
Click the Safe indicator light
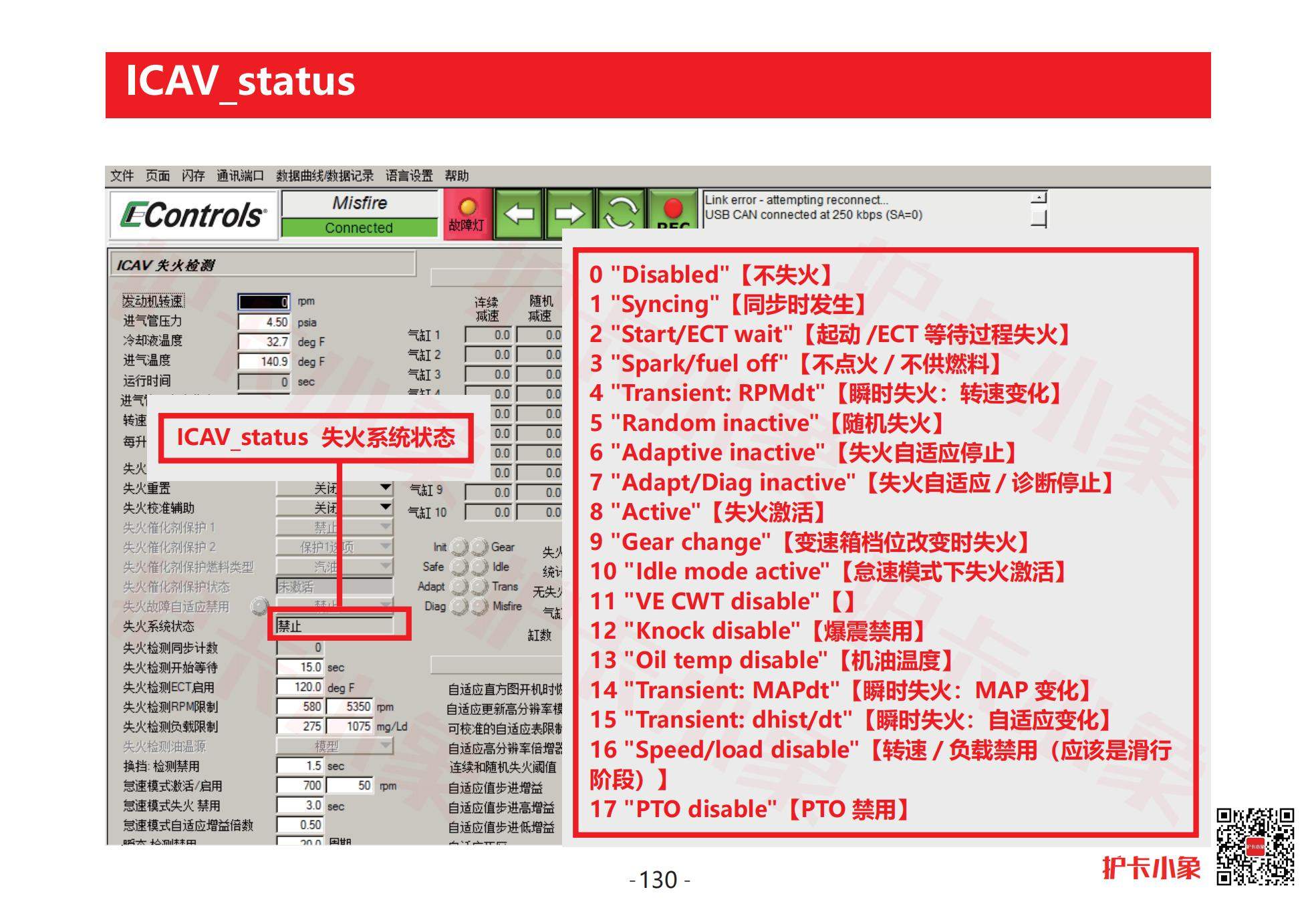point(458,567)
